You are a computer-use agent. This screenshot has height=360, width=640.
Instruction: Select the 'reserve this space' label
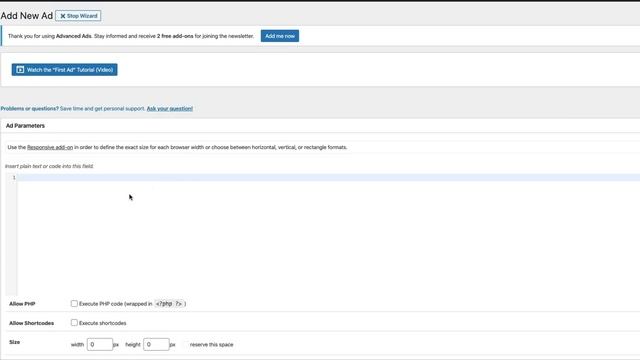[211, 345]
